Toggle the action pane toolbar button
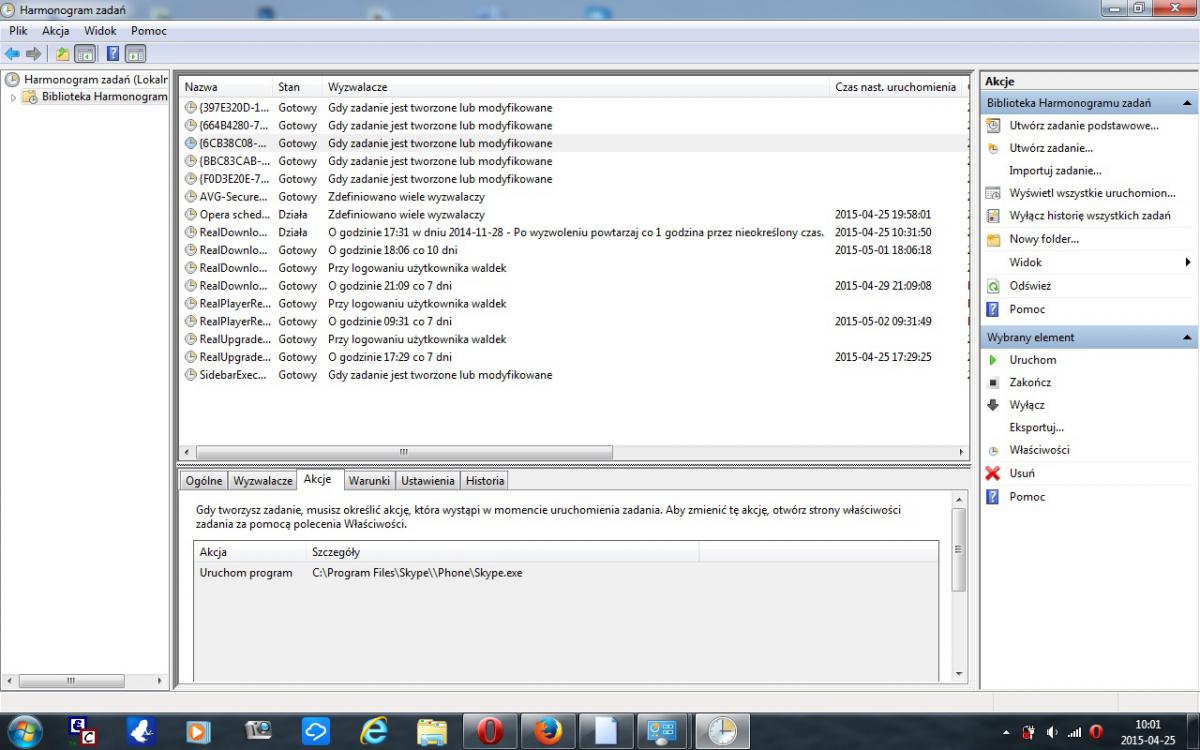 click(135, 53)
